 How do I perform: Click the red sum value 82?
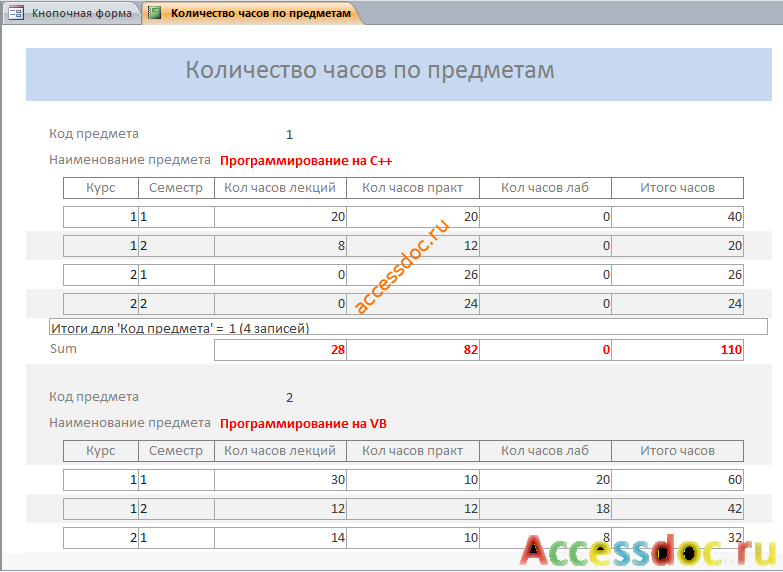[412, 350]
